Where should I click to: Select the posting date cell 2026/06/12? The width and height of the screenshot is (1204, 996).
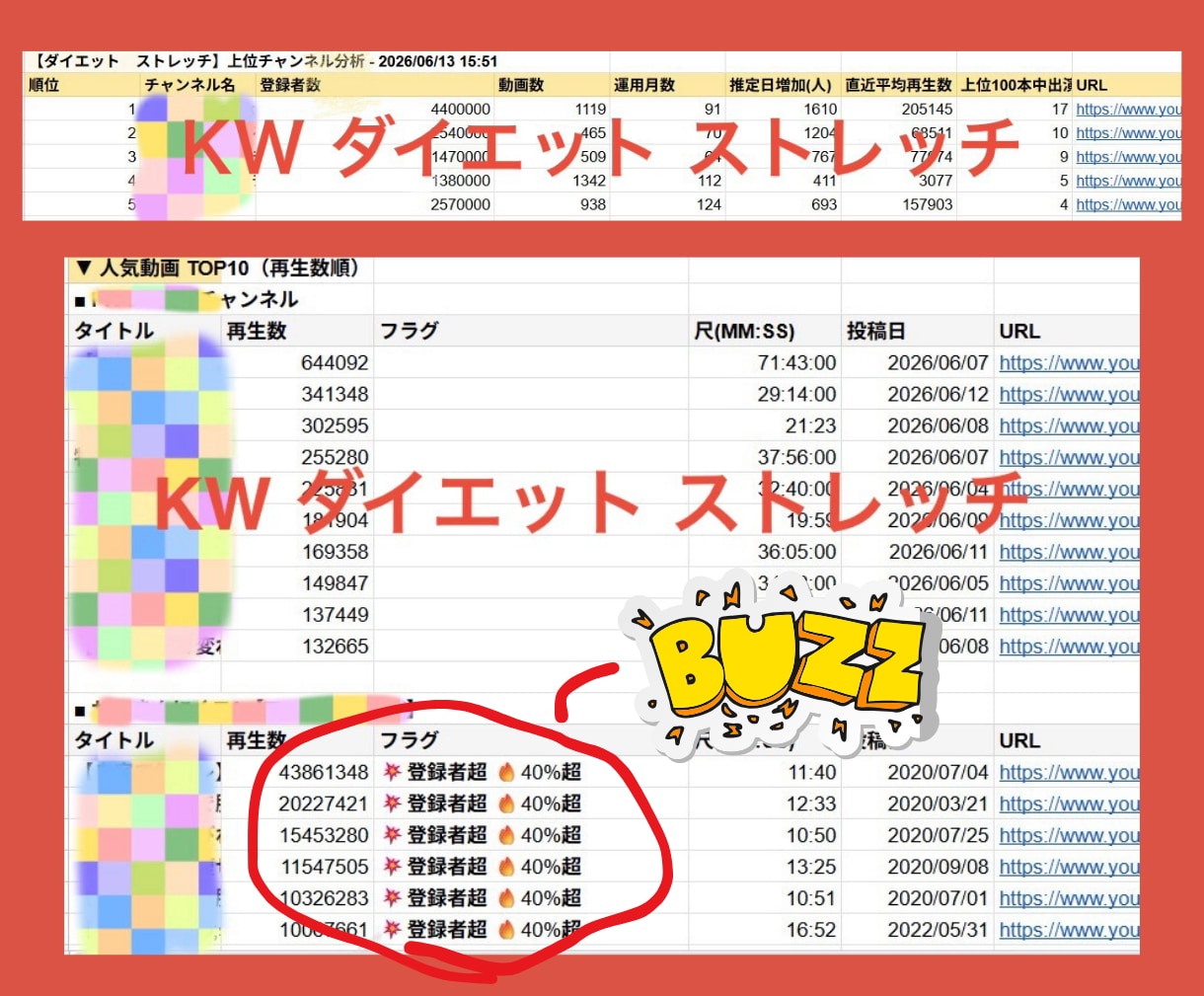pos(938,395)
